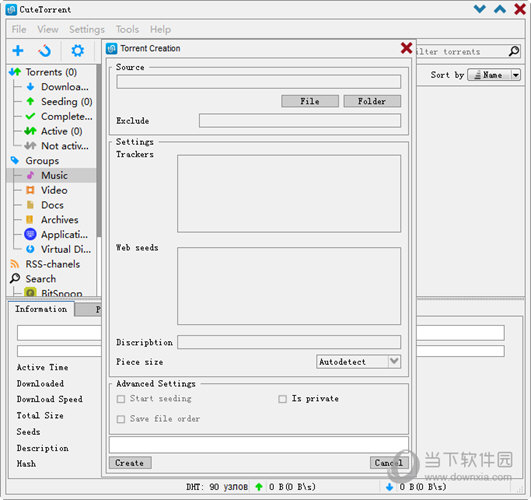Select Active (0) filter
The height and width of the screenshot is (500, 531).
(x=62, y=131)
